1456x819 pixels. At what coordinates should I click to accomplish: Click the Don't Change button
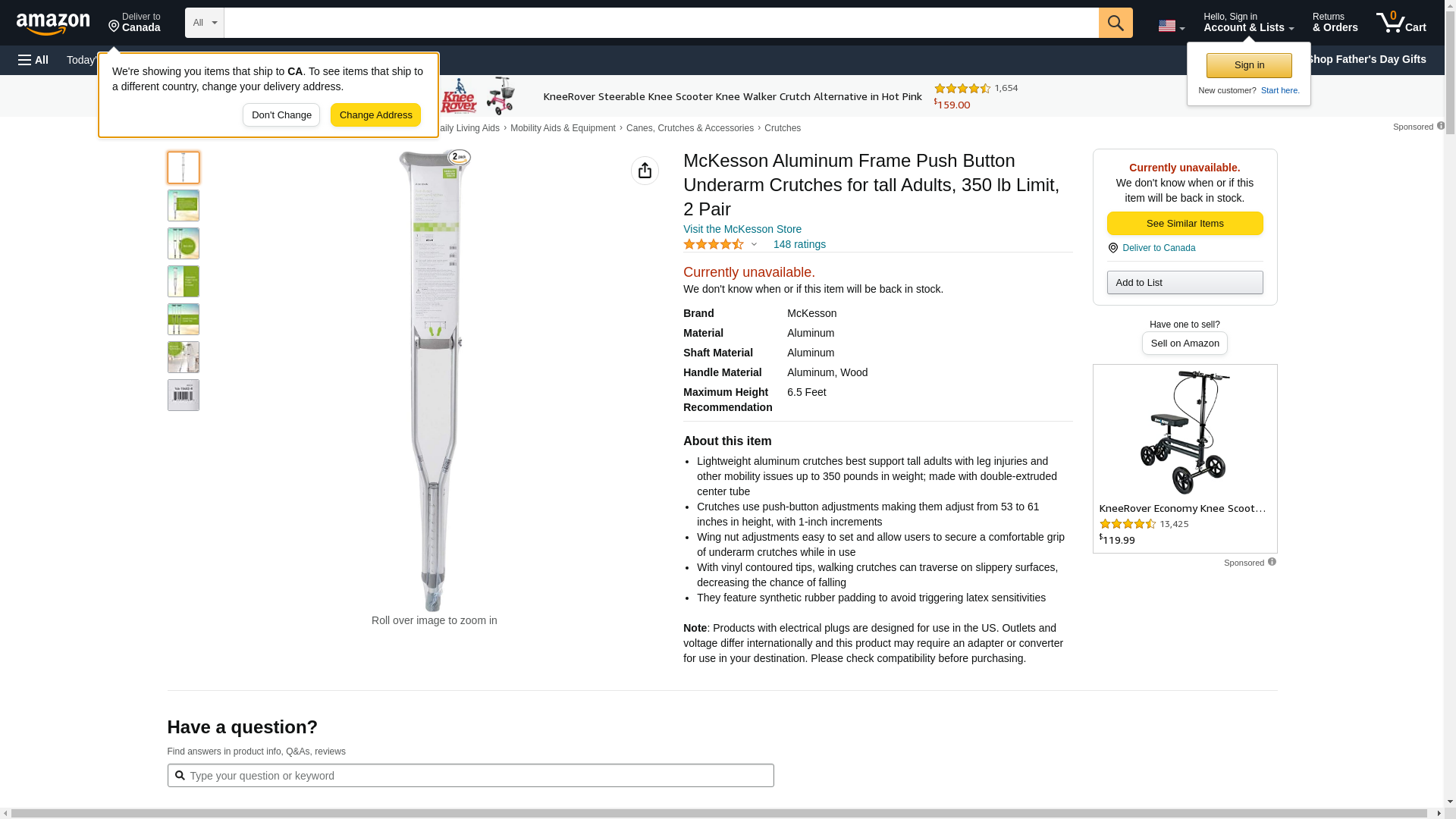(x=281, y=115)
